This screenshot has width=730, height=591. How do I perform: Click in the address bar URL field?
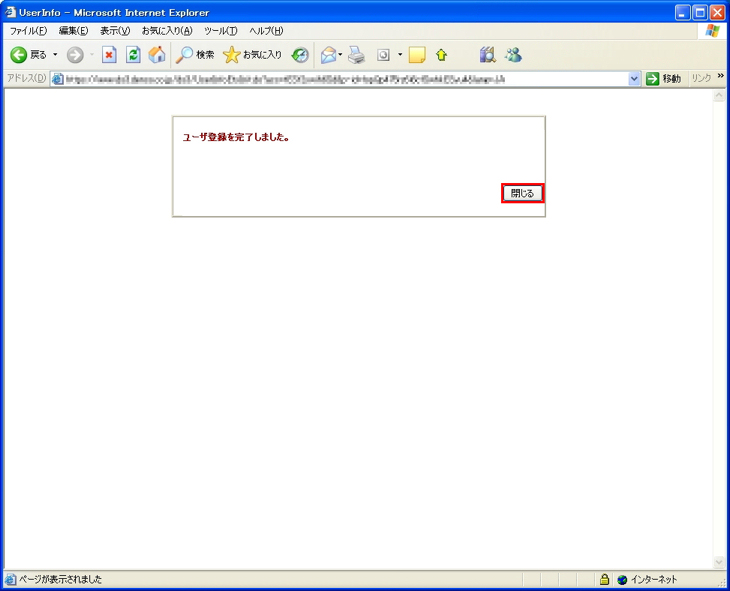340,79
